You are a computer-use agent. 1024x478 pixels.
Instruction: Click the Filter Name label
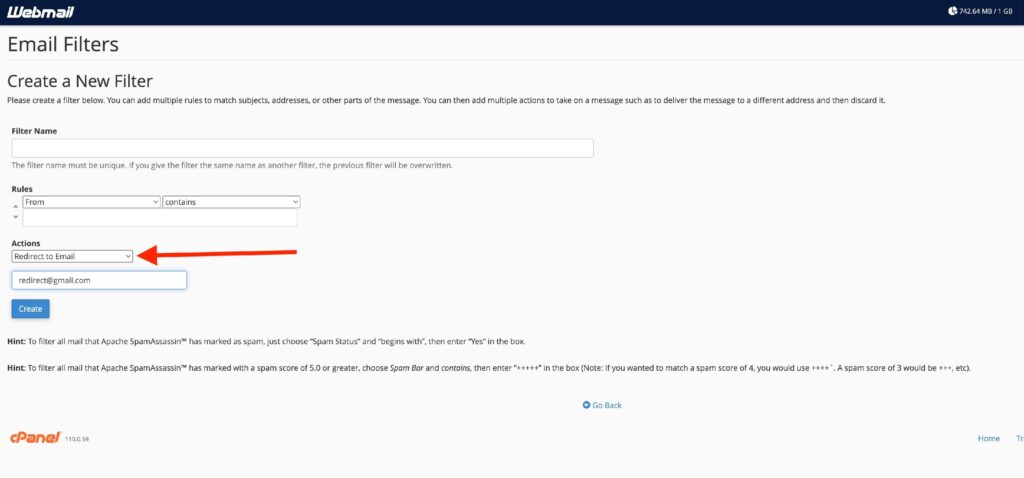coord(34,131)
